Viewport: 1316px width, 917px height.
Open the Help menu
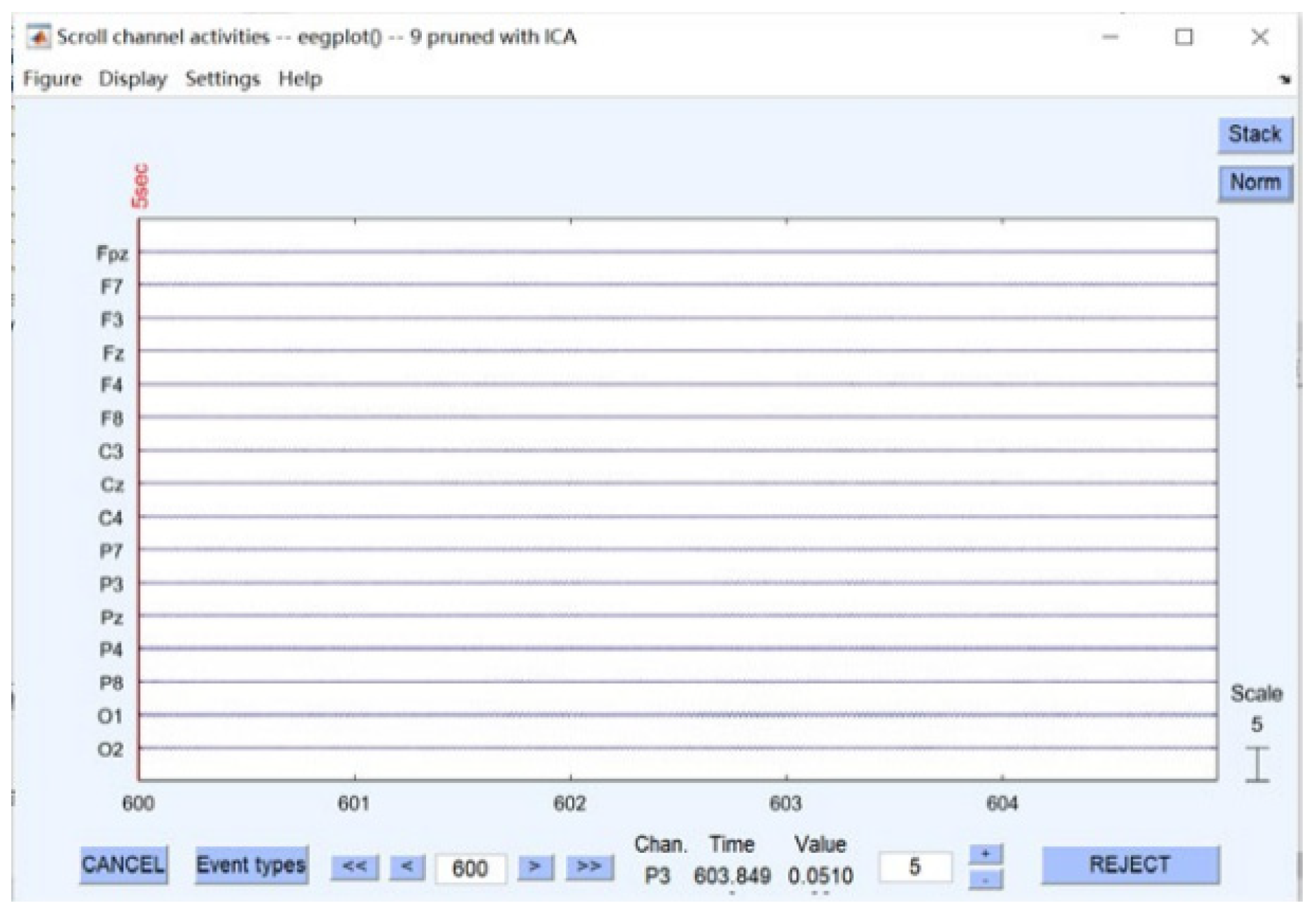(300, 79)
